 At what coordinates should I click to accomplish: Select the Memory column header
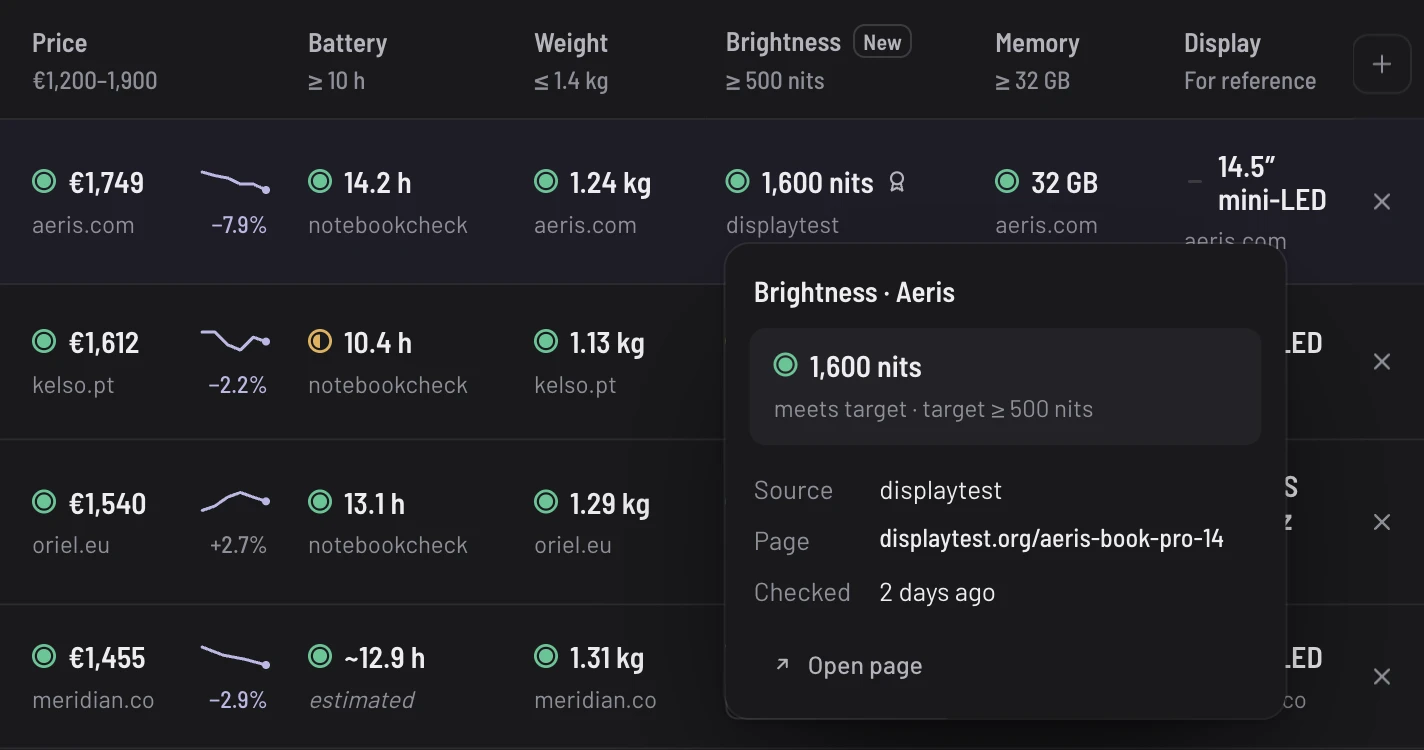1037,43
